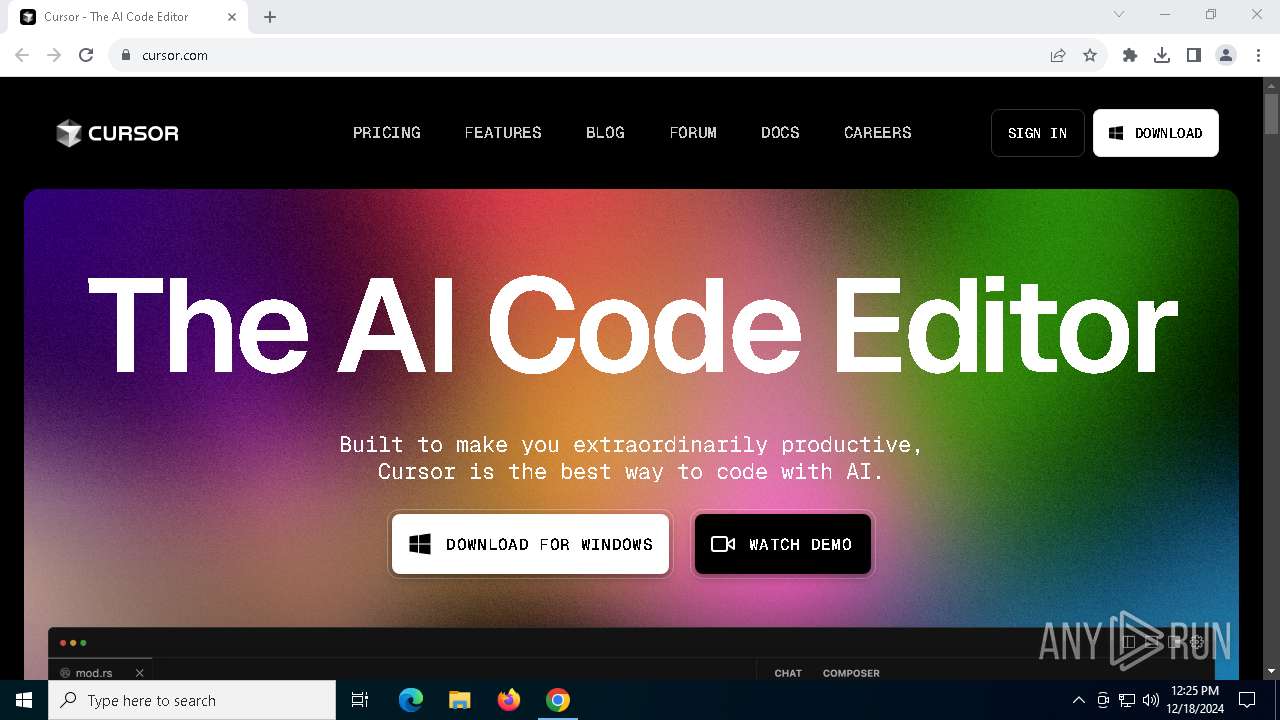Viewport: 1280px width, 720px height.
Task: Open the Docs nav link
Action: [780, 133]
